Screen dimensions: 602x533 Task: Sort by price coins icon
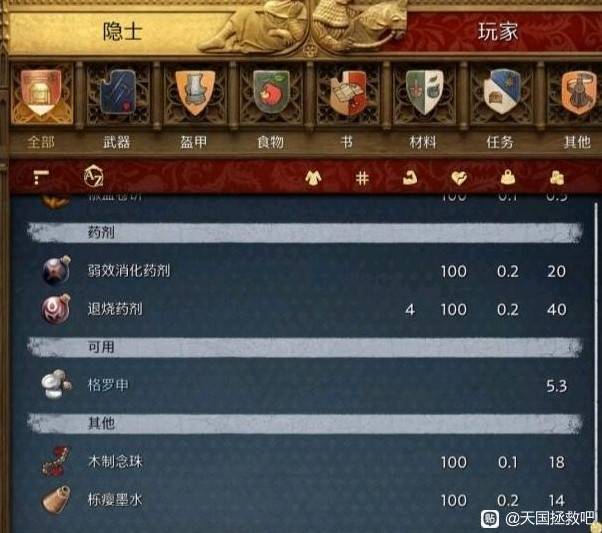pos(557,177)
